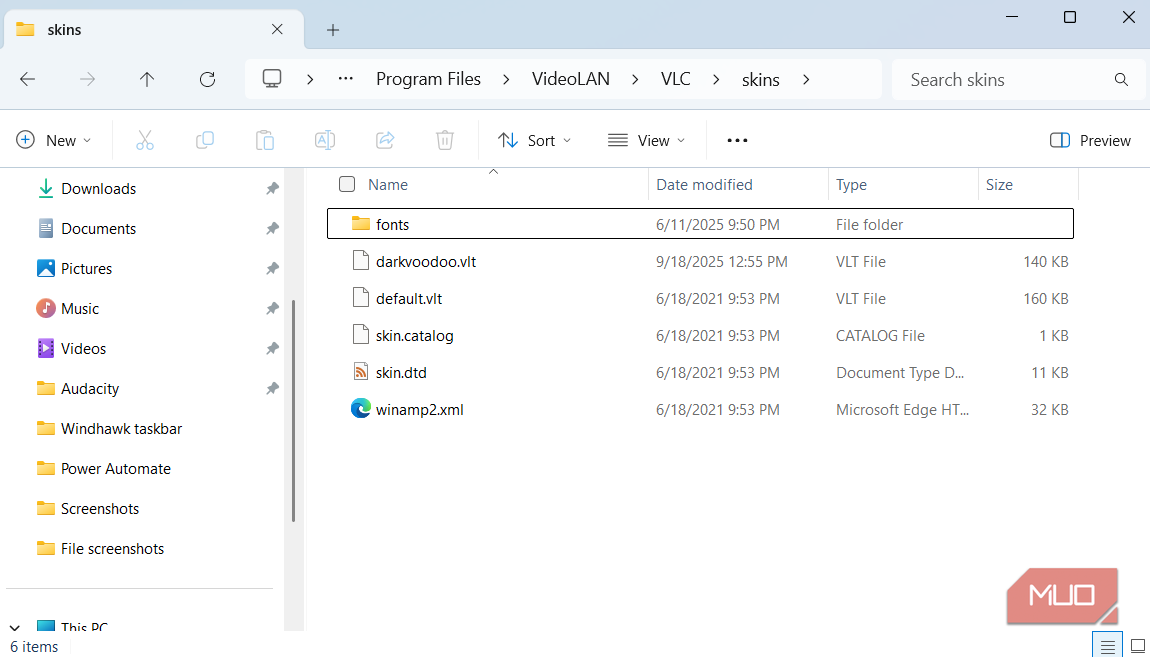
Task: Refresh the skins folder view
Action: coord(208,79)
